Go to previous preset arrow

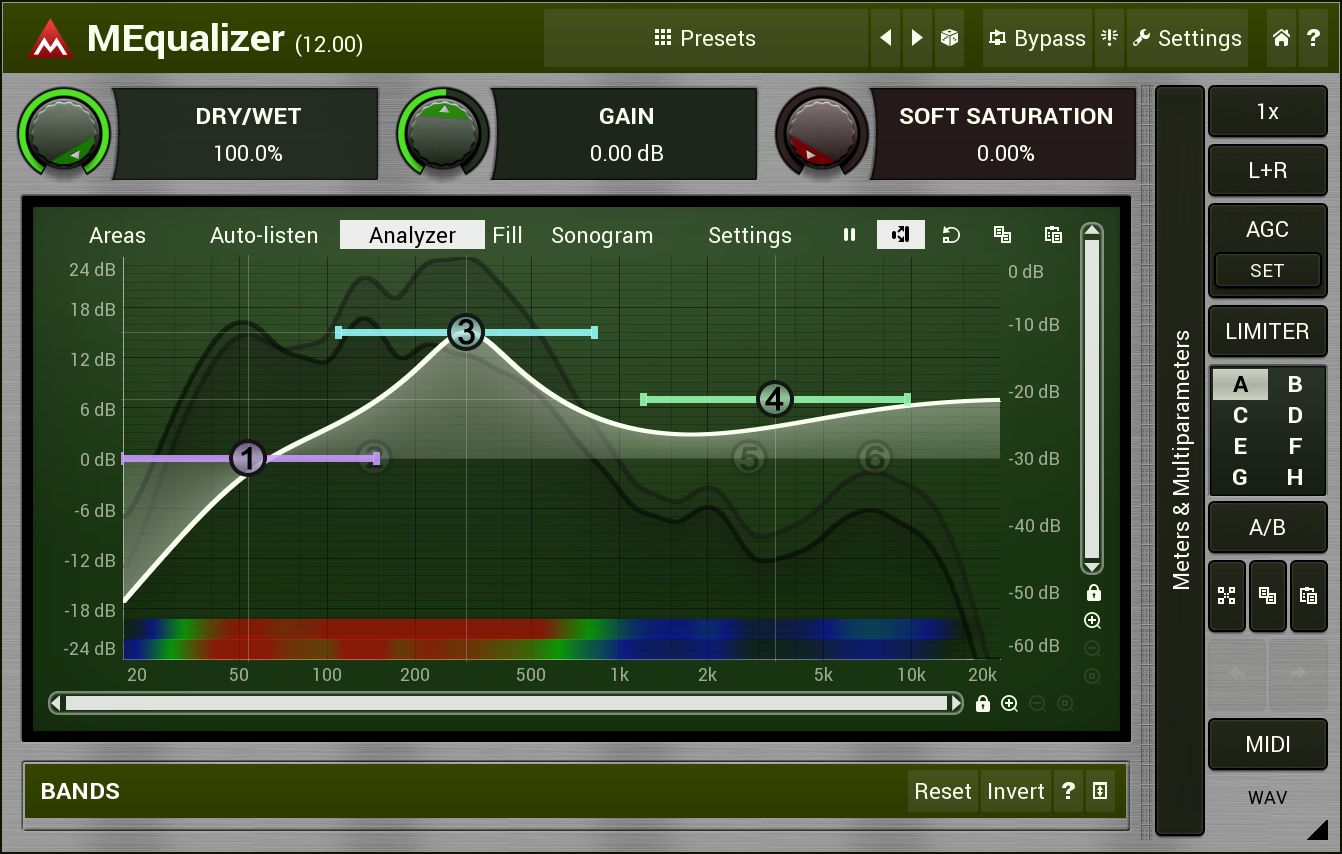coord(886,38)
